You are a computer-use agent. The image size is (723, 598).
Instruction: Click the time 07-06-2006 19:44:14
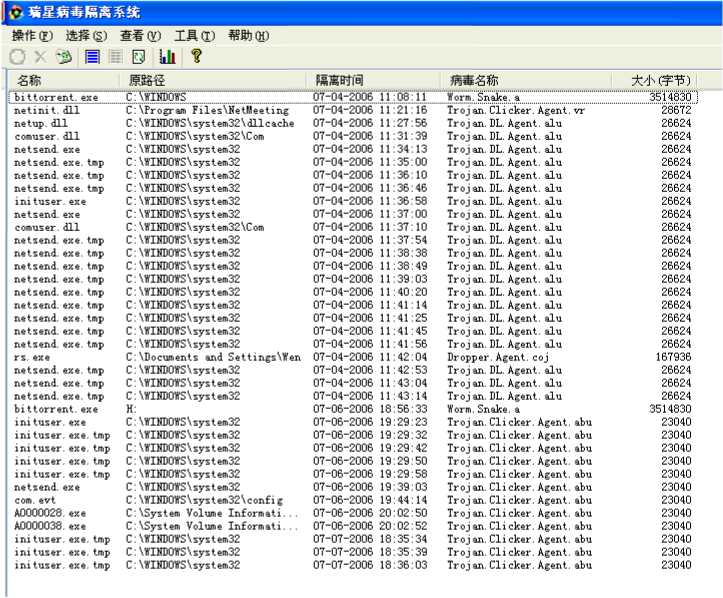(370, 500)
